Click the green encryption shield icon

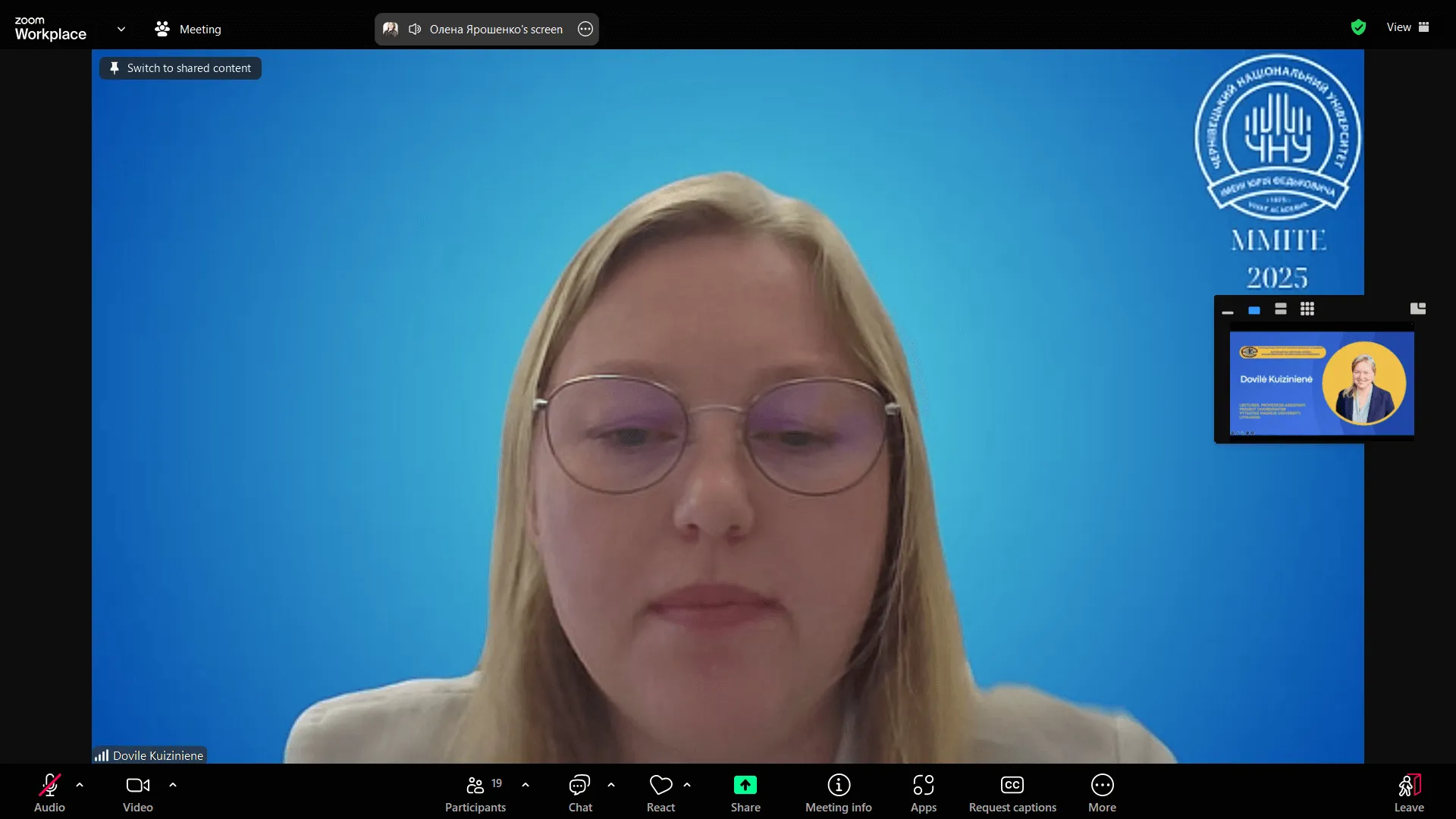click(x=1358, y=27)
